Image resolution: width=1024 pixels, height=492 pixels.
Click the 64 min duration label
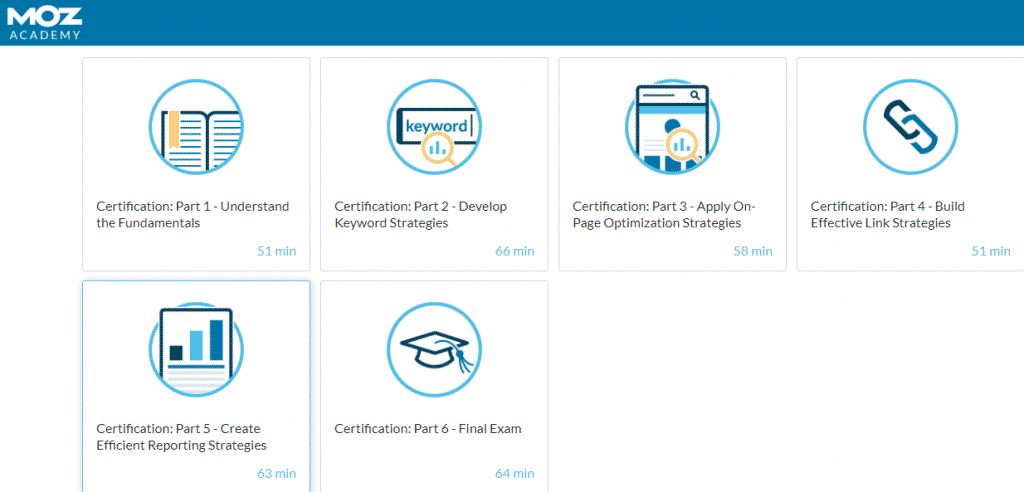[514, 473]
